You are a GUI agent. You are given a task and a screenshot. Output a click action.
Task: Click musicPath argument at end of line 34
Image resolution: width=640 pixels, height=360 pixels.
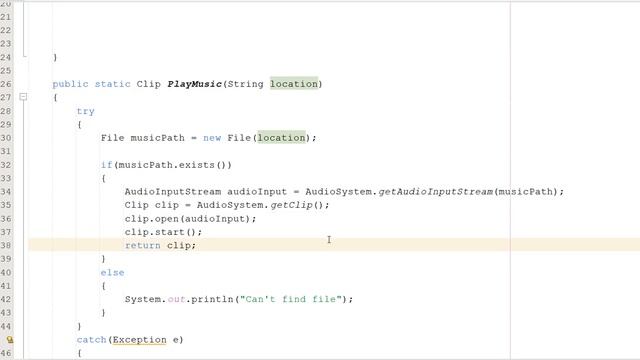point(525,192)
